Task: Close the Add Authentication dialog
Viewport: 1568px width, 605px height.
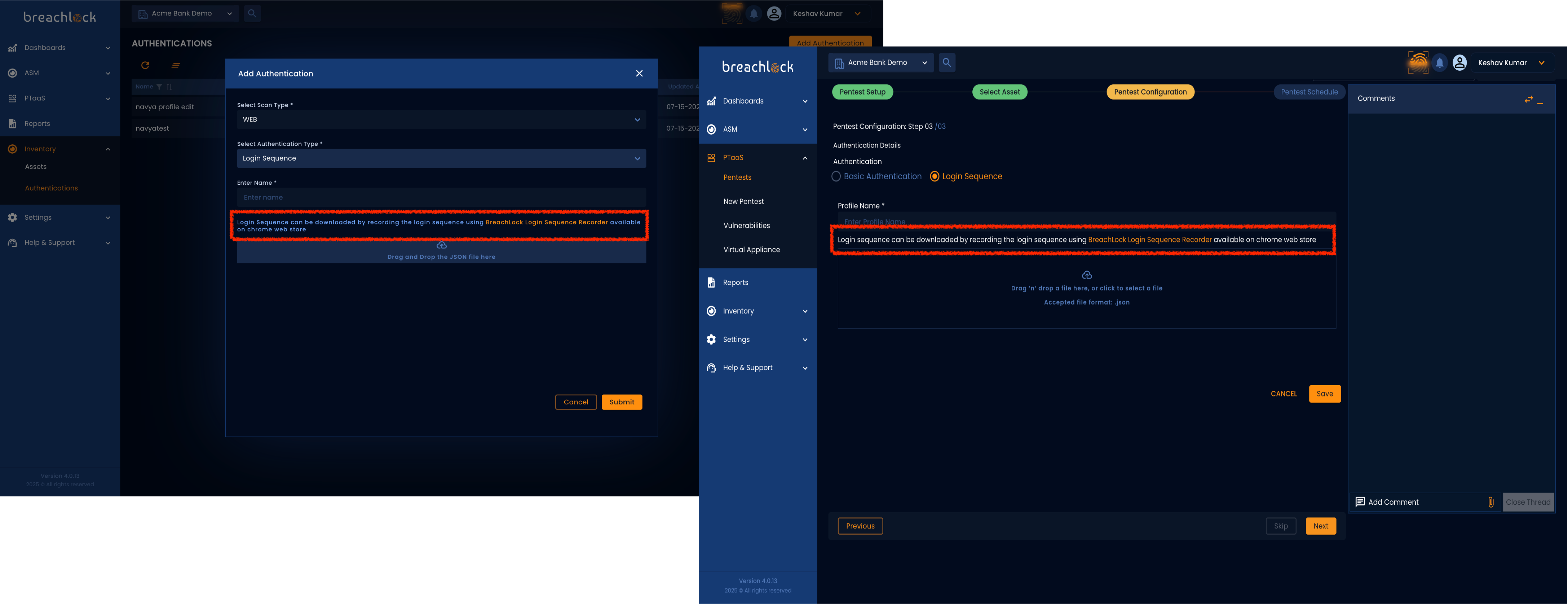Action: [639, 74]
